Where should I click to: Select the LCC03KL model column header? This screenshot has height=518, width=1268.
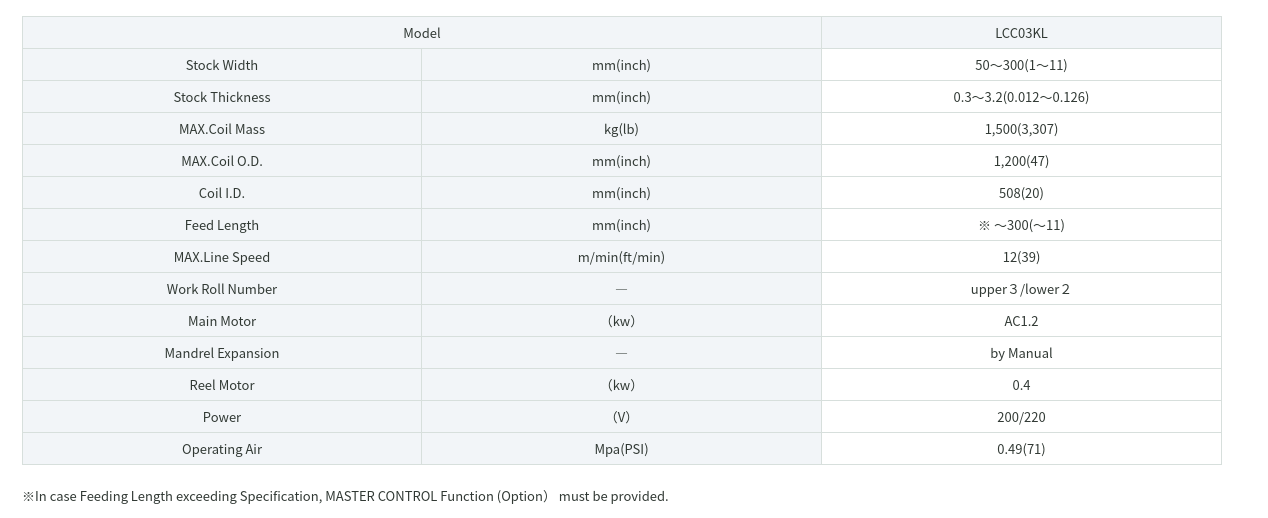1021,33
